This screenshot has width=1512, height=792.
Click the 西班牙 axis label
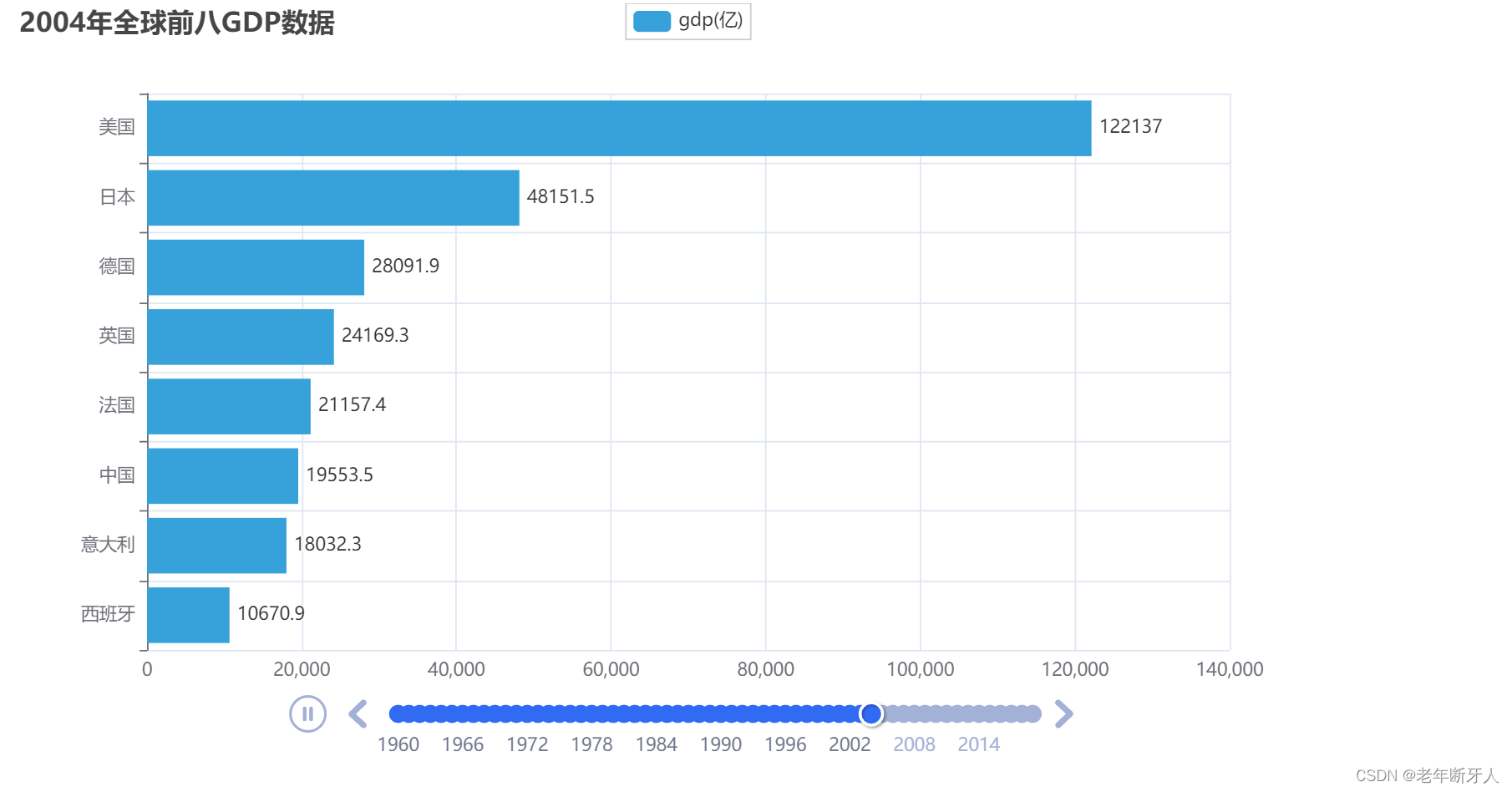(x=108, y=614)
